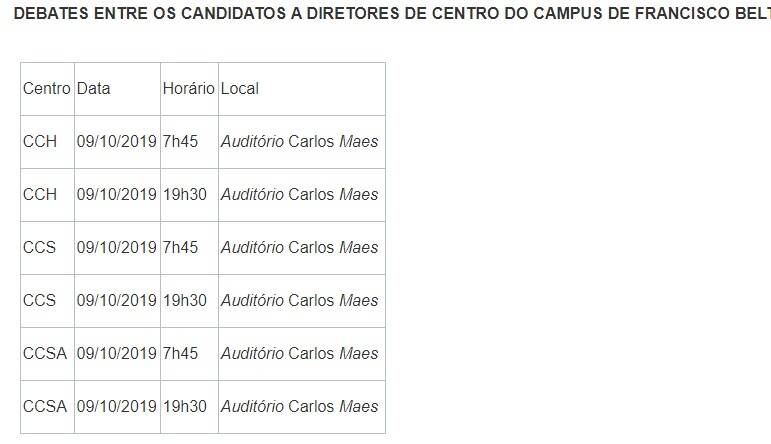Screen dimensions: 771x444
Task: Select CCSA cell in 7h45 row
Action: [47, 354]
